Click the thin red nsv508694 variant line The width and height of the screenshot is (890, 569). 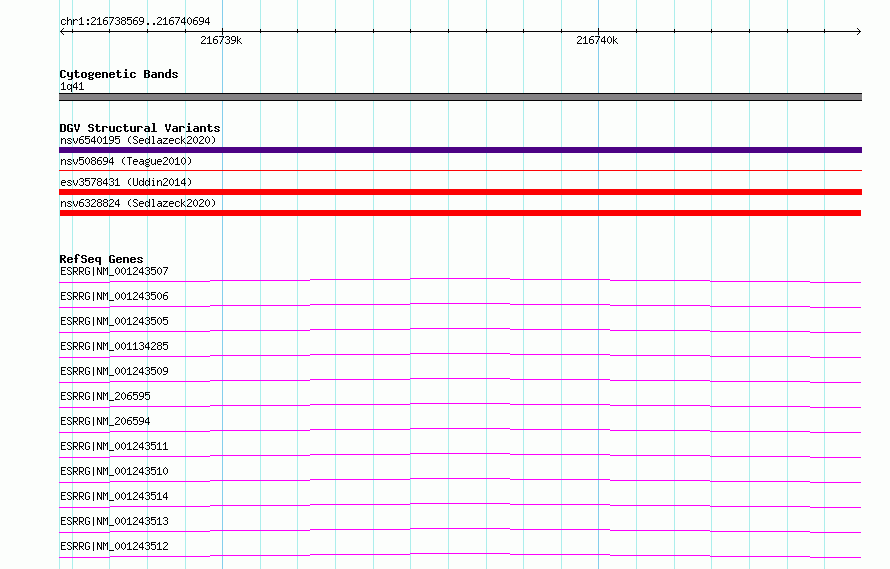point(460,170)
